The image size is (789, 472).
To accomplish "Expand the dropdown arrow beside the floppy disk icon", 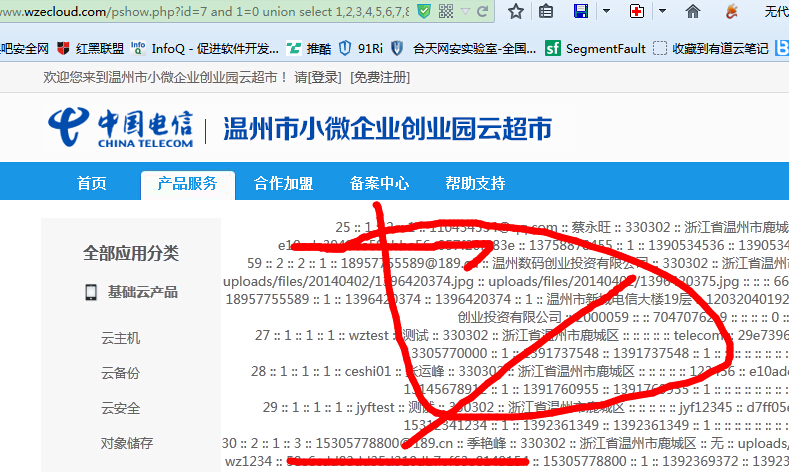I will coord(606,11).
